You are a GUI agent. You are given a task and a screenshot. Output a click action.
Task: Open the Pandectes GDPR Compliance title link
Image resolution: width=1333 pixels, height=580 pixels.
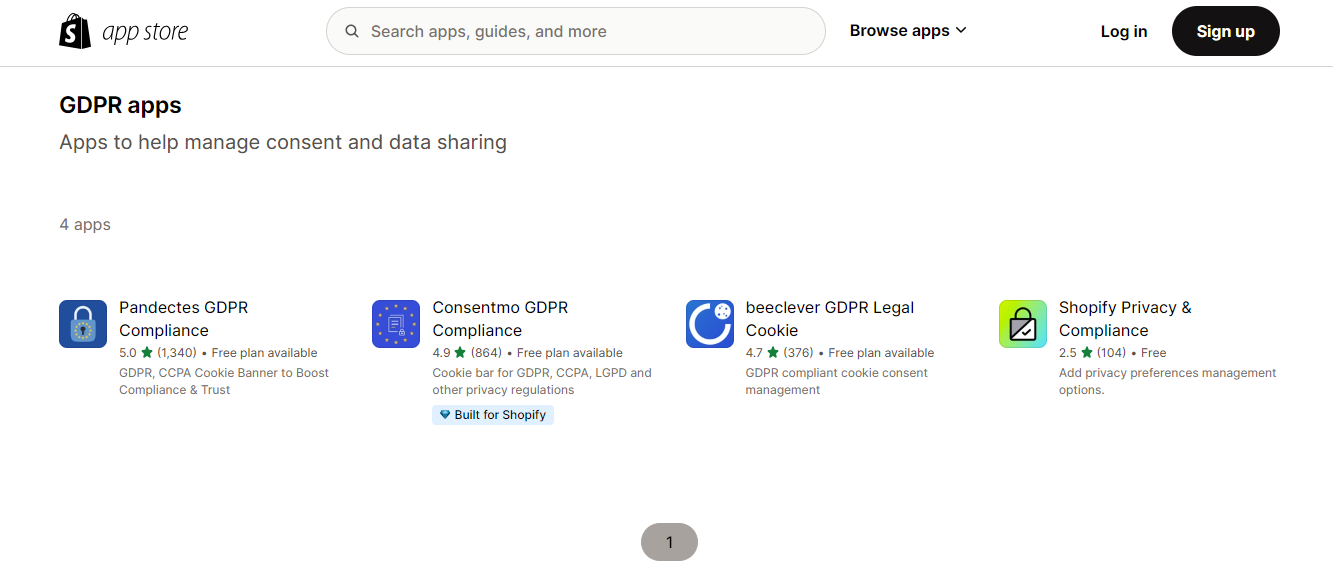pos(184,319)
